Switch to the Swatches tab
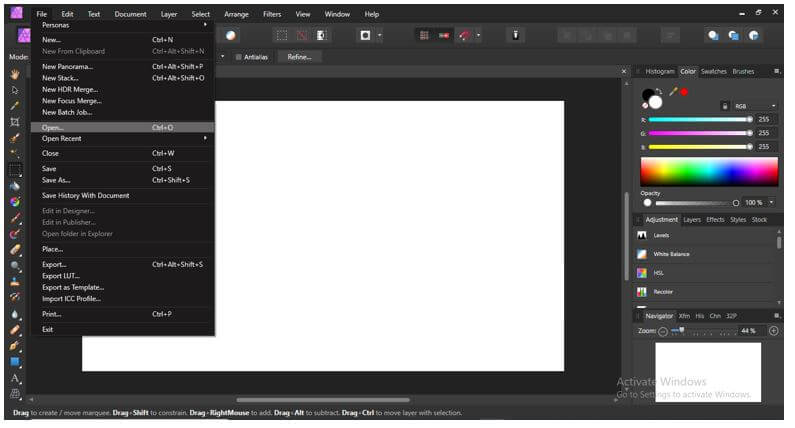The height and width of the screenshot is (428, 795). pyautogui.click(x=713, y=72)
